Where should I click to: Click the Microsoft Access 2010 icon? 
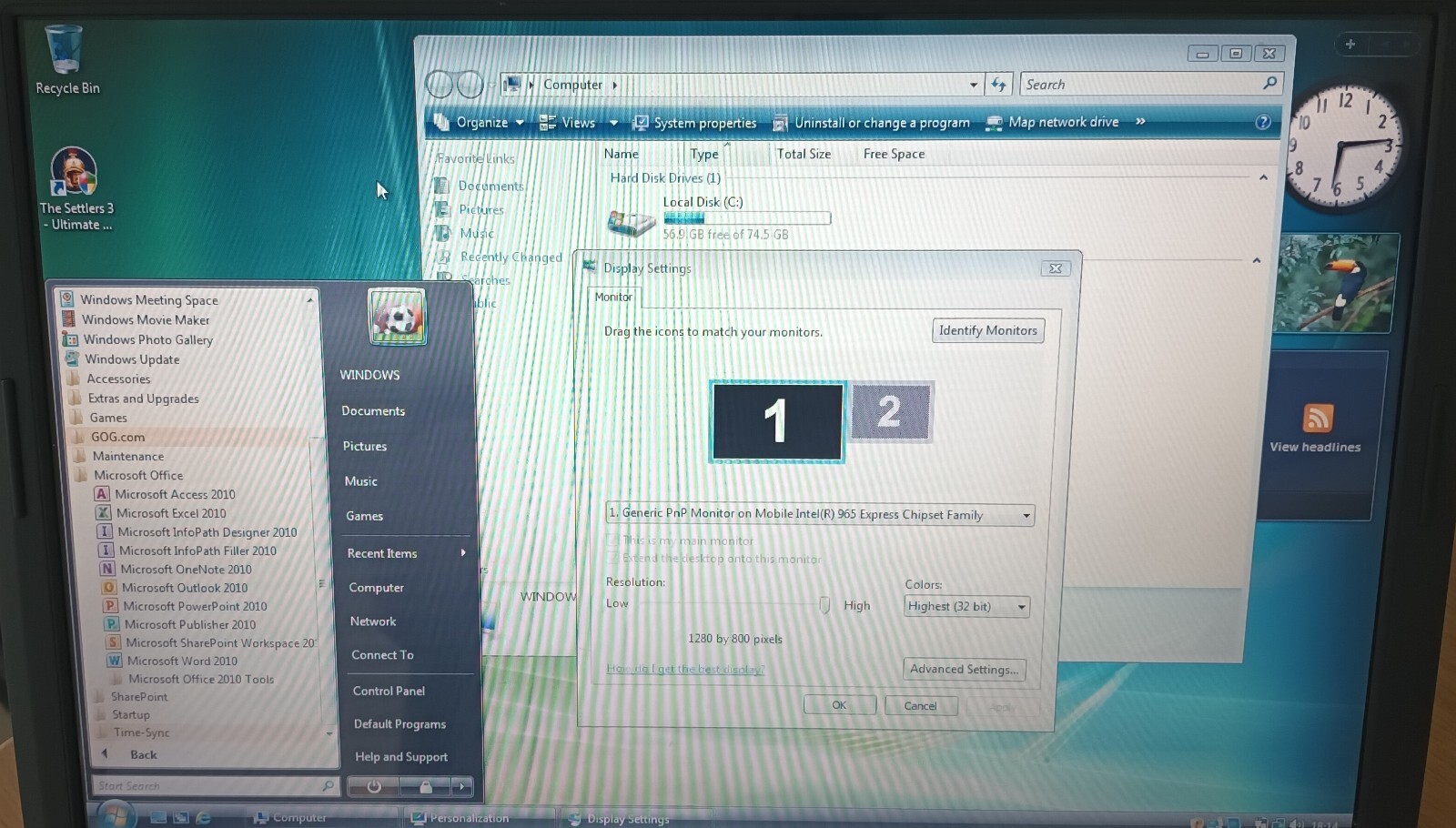click(x=102, y=494)
